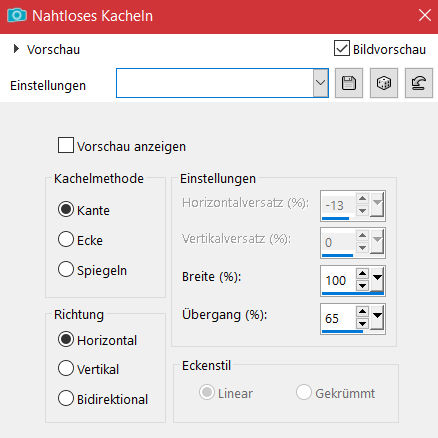This screenshot has width=438, height=438.
Task: Click the Übergang value field showing 65
Action: click(x=338, y=318)
